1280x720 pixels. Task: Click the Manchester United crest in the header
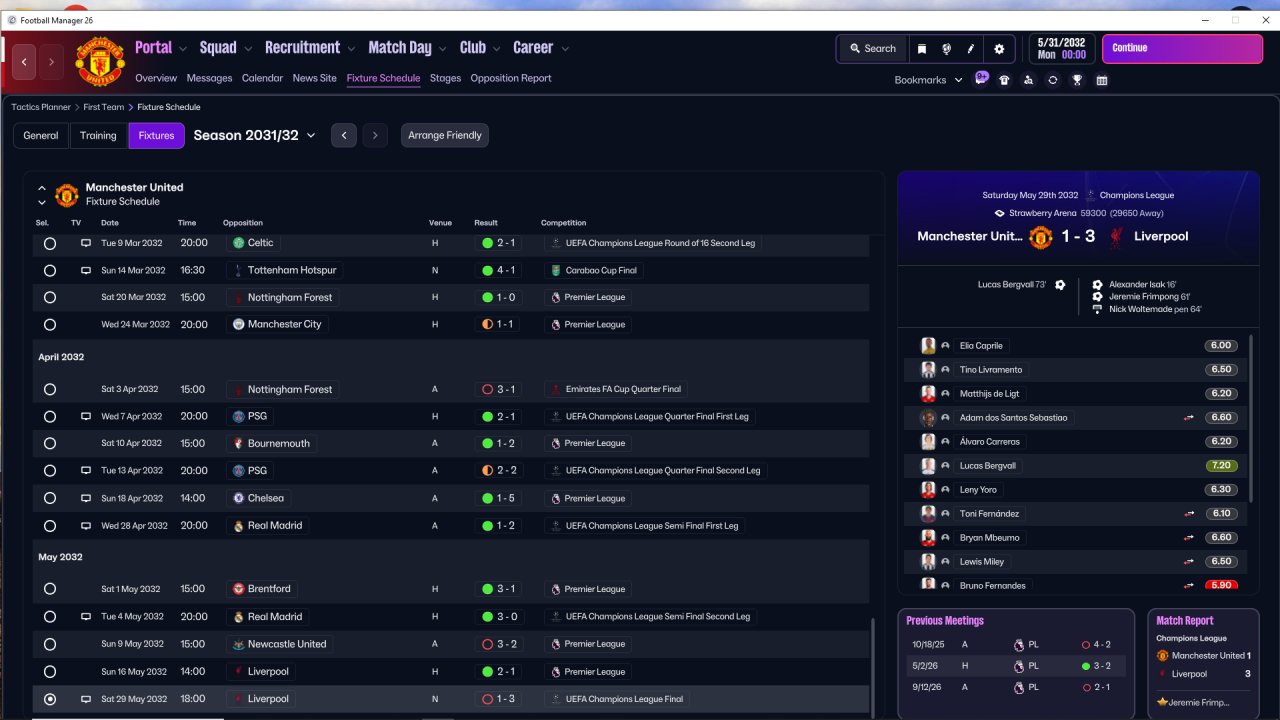100,62
